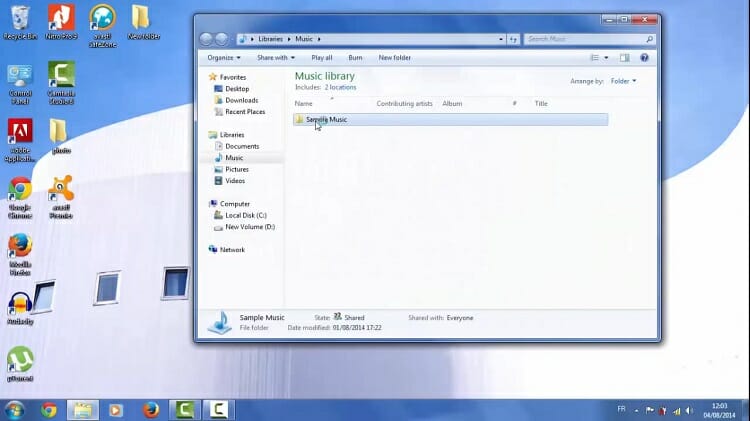Open address bar previous locations dropdown
The height and width of the screenshot is (421, 750).
[501, 39]
